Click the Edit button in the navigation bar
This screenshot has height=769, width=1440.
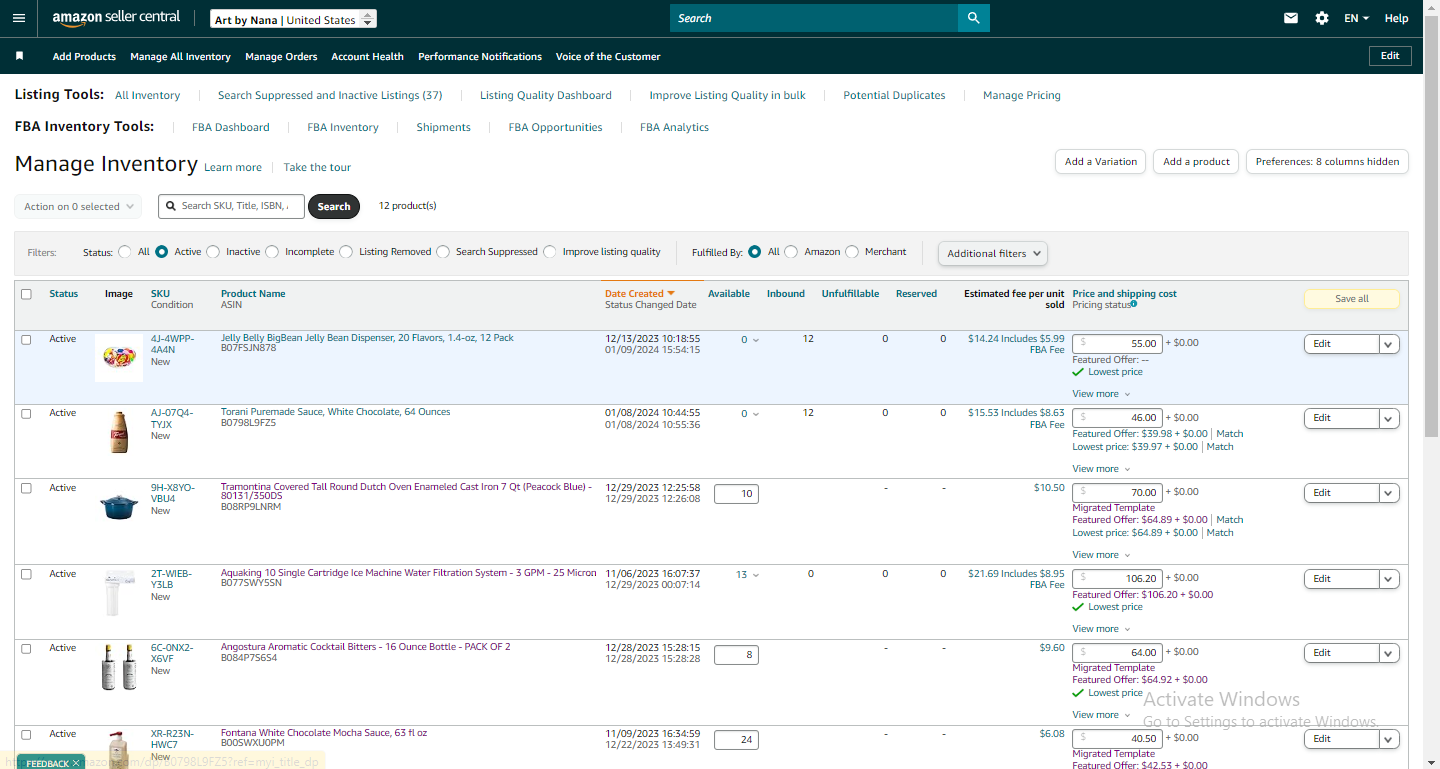pyautogui.click(x=1390, y=56)
